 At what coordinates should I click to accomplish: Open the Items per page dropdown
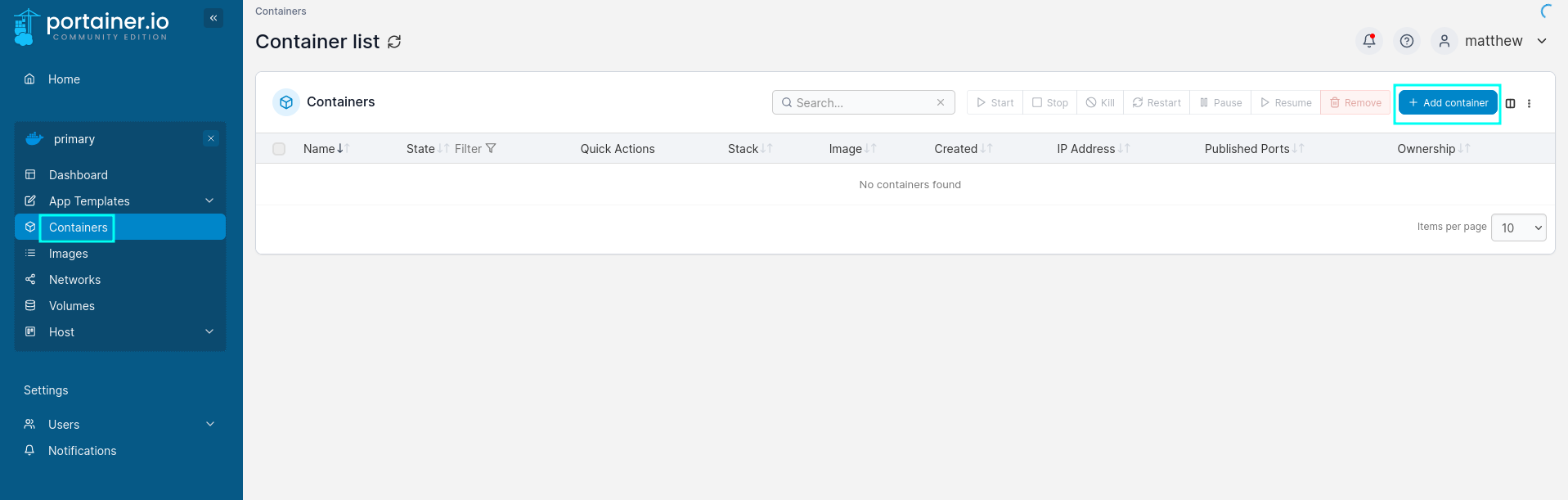pos(1518,227)
